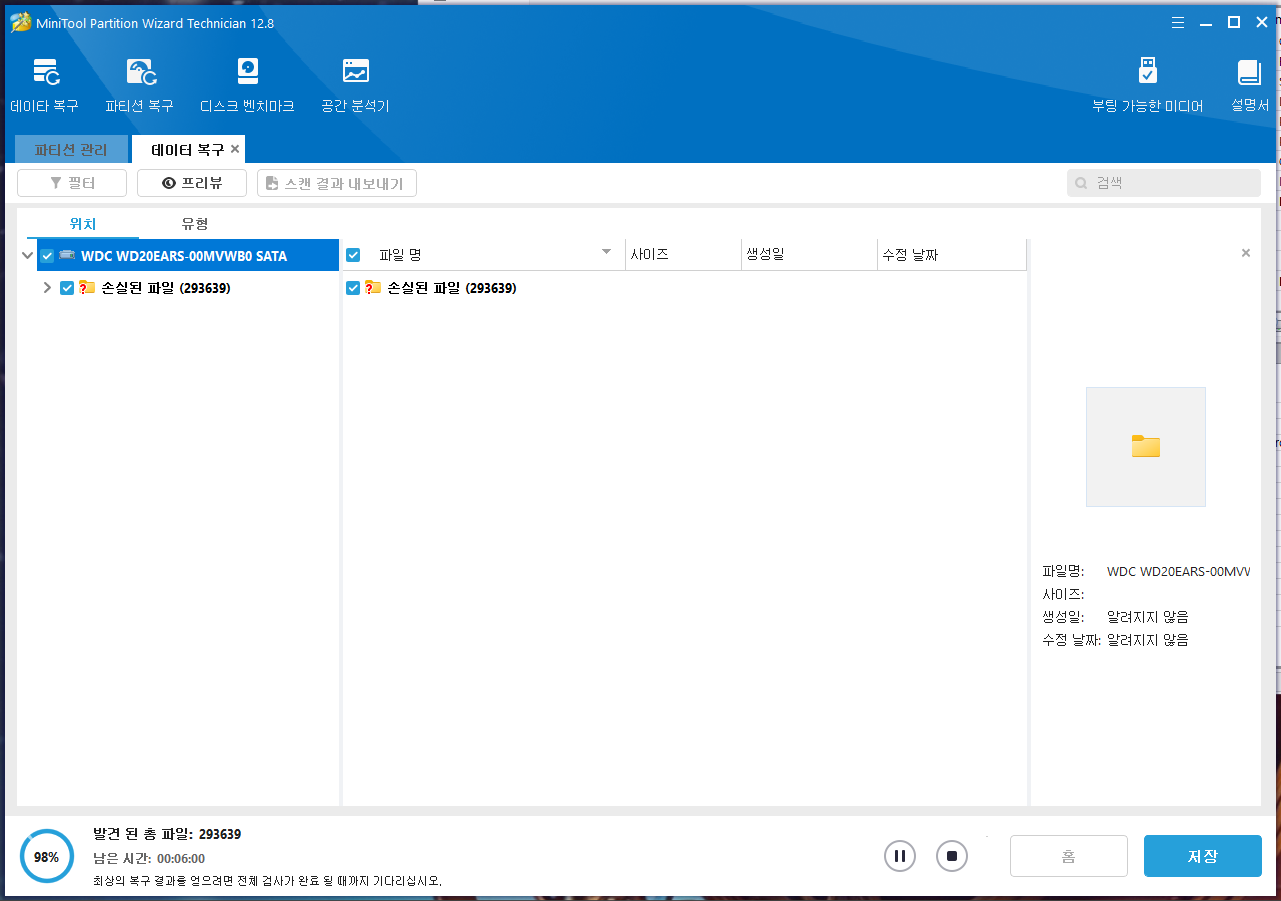Click the 검색 search field
Viewport: 1281px width, 901px height.
click(1164, 183)
